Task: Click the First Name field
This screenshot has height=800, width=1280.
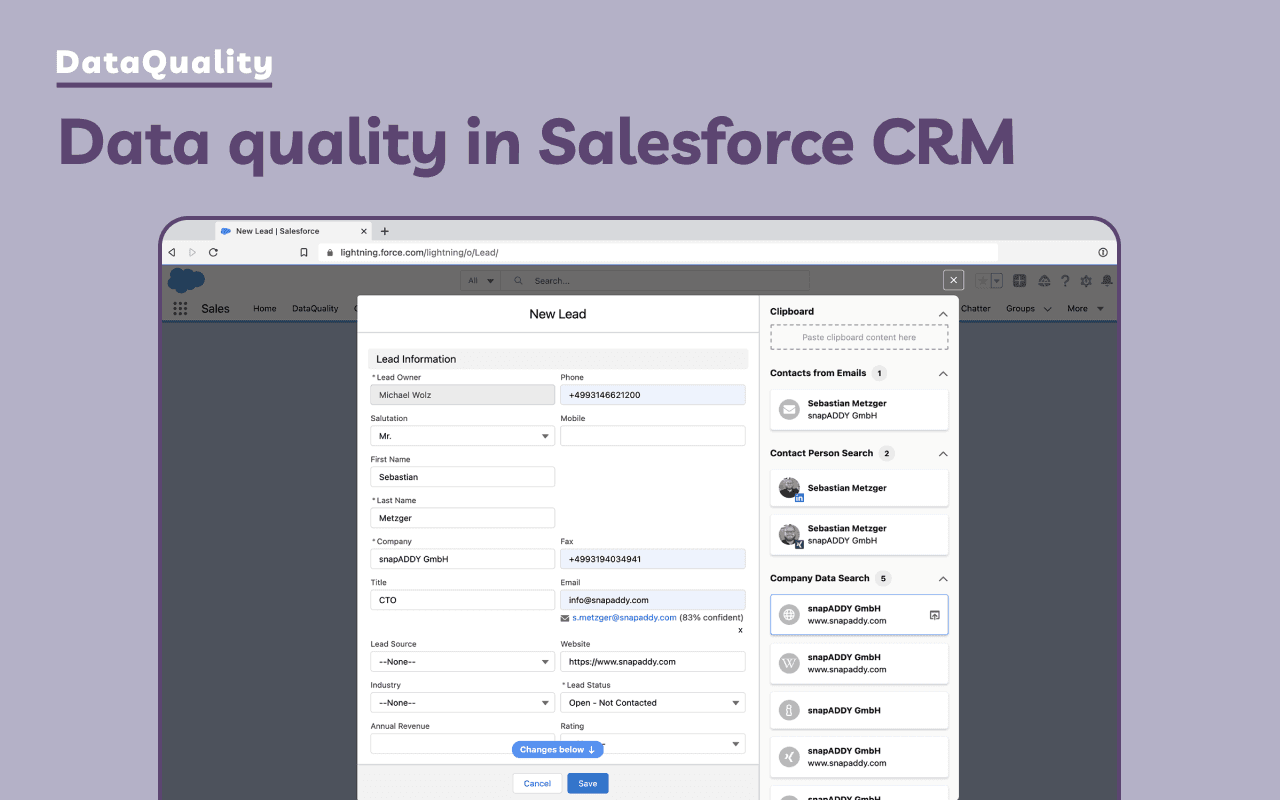Action: [x=462, y=477]
